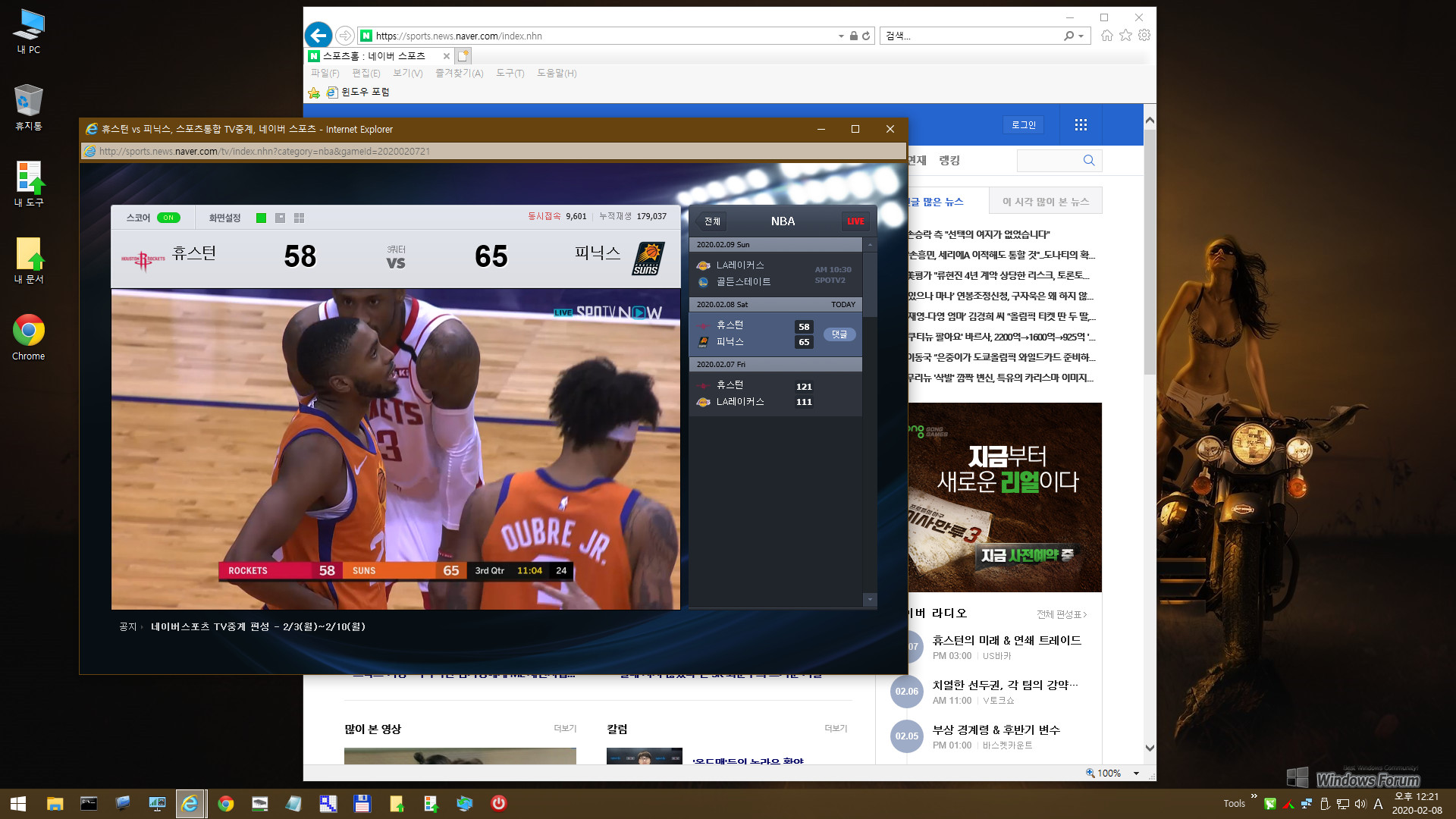Open the Windows Start menu

(18, 803)
